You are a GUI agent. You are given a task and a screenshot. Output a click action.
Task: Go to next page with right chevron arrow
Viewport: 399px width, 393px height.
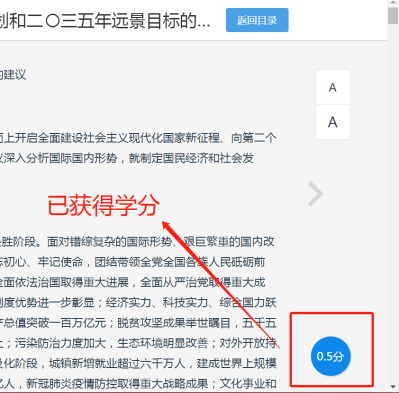(315, 194)
